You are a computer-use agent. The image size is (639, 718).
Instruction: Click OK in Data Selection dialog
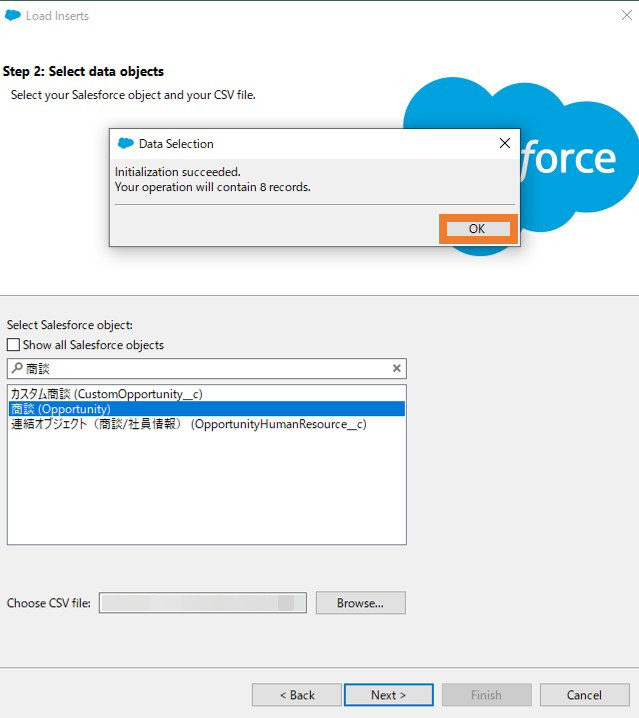[x=478, y=228]
